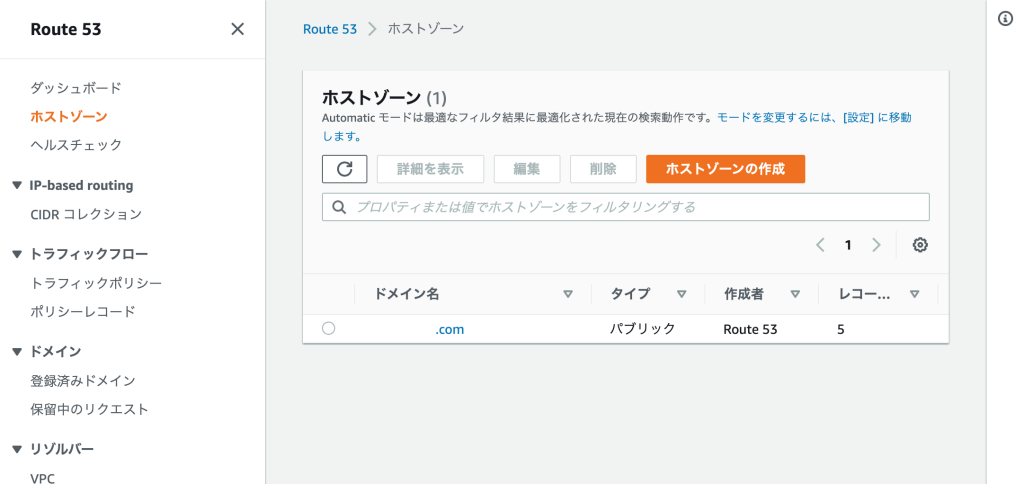The image size is (1024, 484).
Task: Open CIDR コレクション in sidebar
Action: (86, 214)
